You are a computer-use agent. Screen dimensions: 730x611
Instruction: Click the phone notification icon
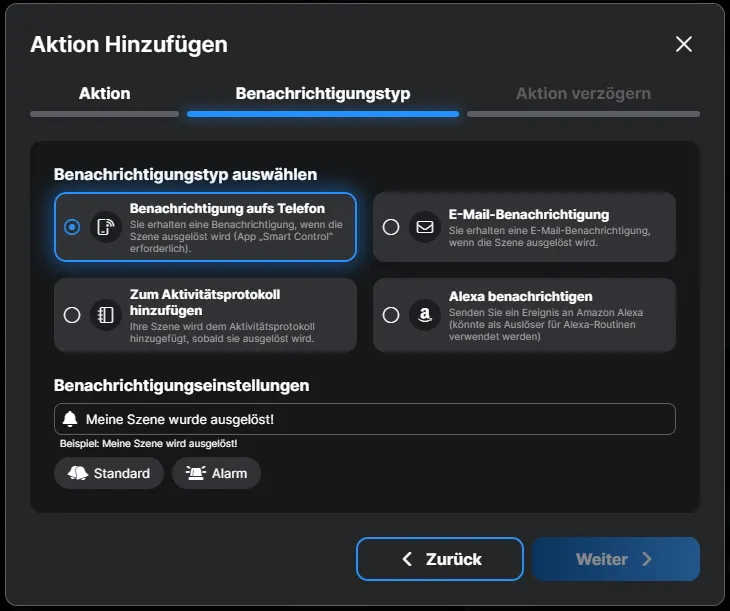click(106, 227)
